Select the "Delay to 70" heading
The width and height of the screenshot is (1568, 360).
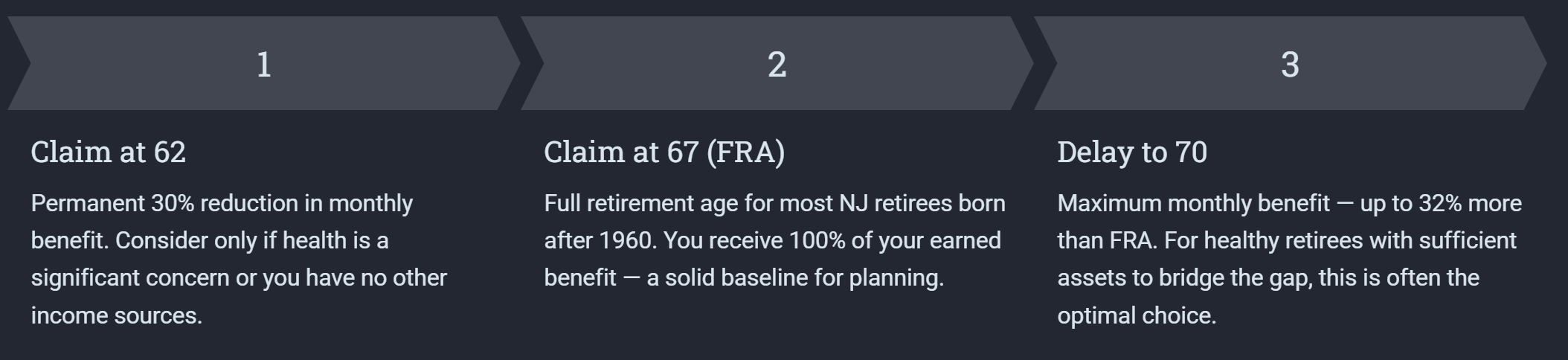pyautogui.click(x=1131, y=152)
